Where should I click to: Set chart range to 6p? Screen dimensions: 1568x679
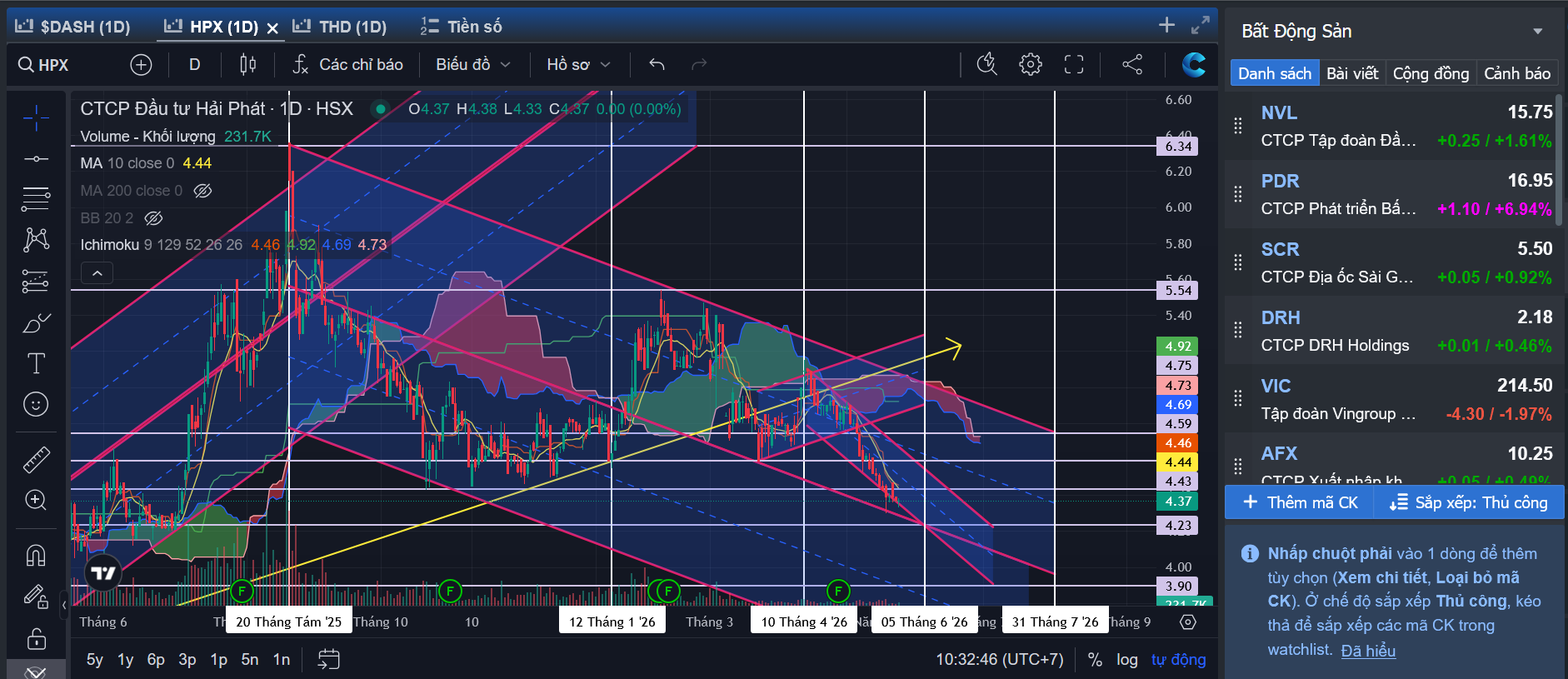(x=156, y=660)
